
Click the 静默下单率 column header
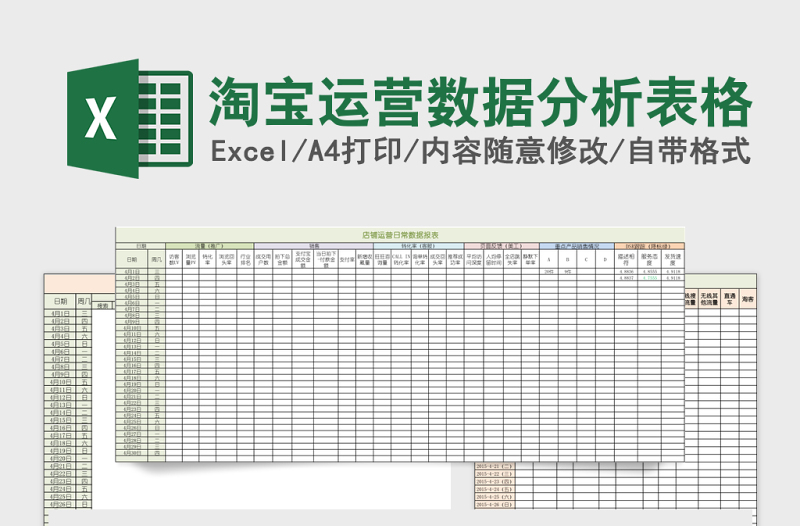coord(531,259)
